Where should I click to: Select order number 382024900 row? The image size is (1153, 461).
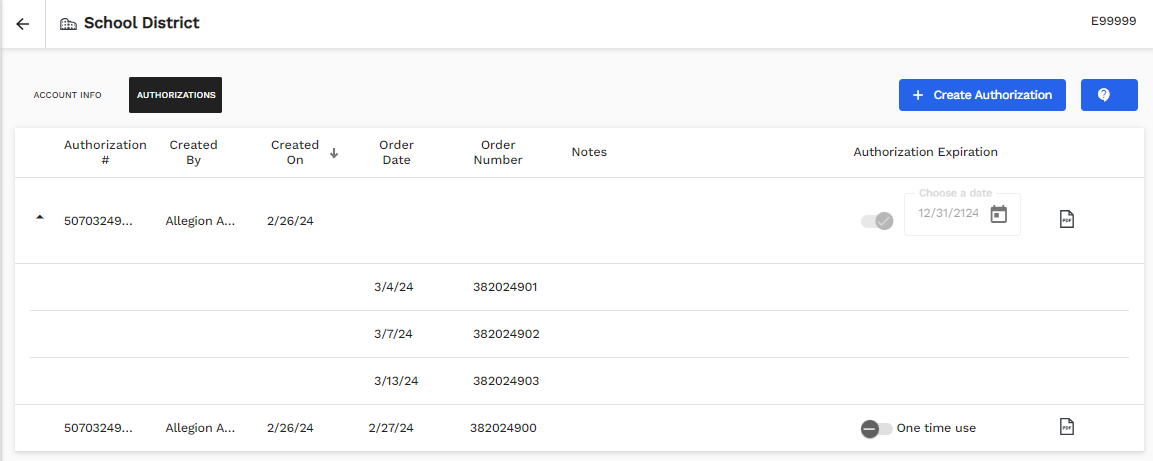tap(503, 428)
